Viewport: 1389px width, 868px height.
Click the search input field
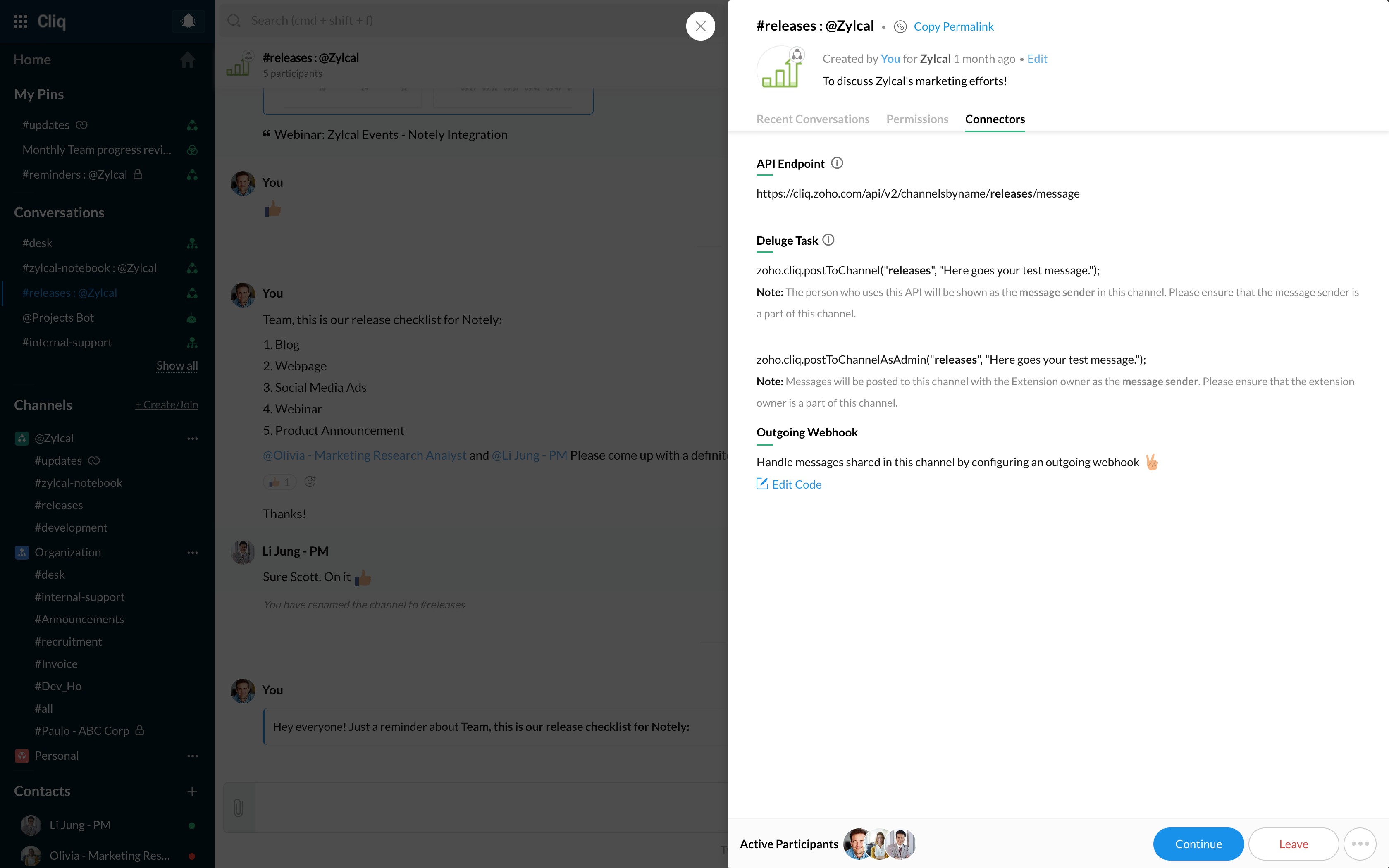pyautogui.click(x=459, y=21)
